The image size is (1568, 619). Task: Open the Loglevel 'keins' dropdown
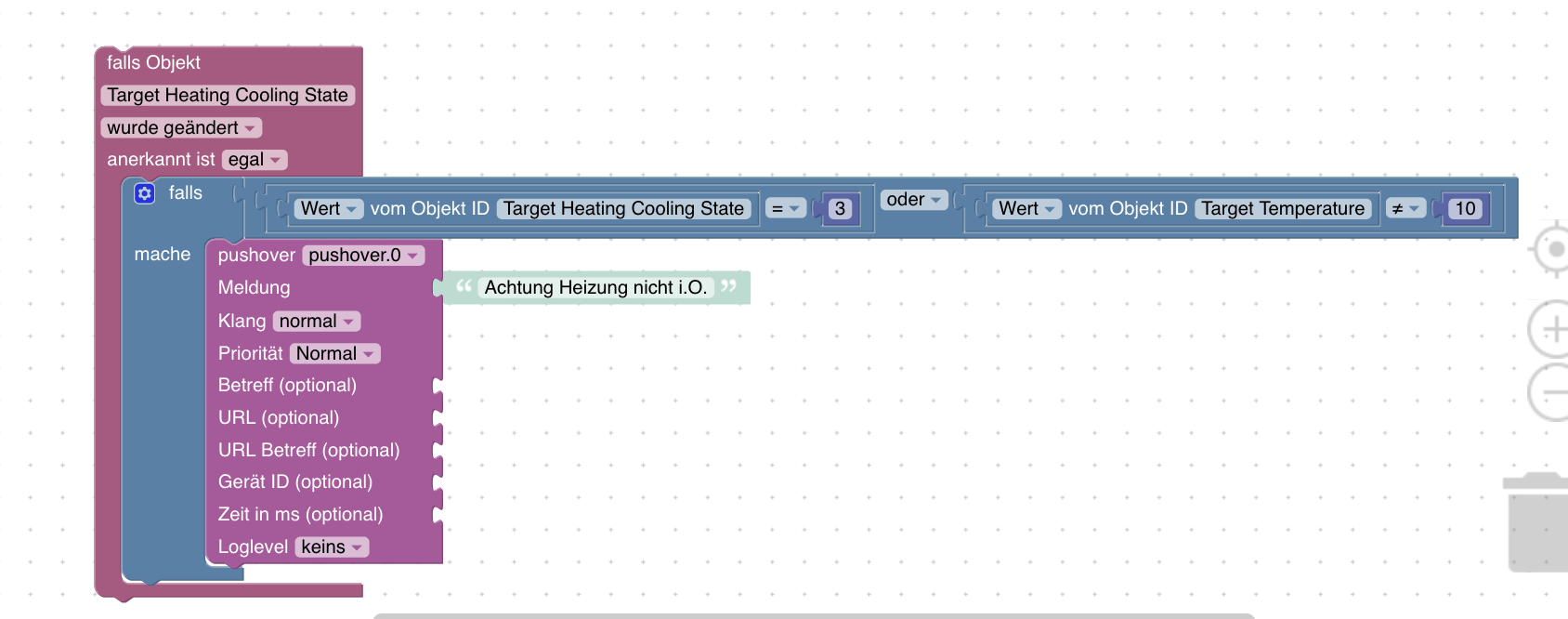pos(332,547)
